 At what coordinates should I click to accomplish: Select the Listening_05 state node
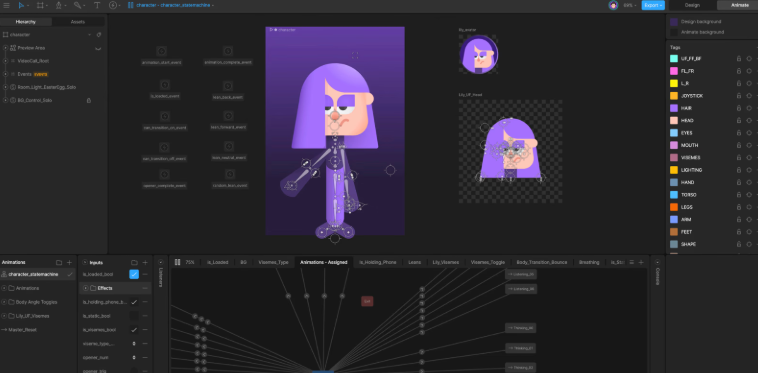(521, 274)
